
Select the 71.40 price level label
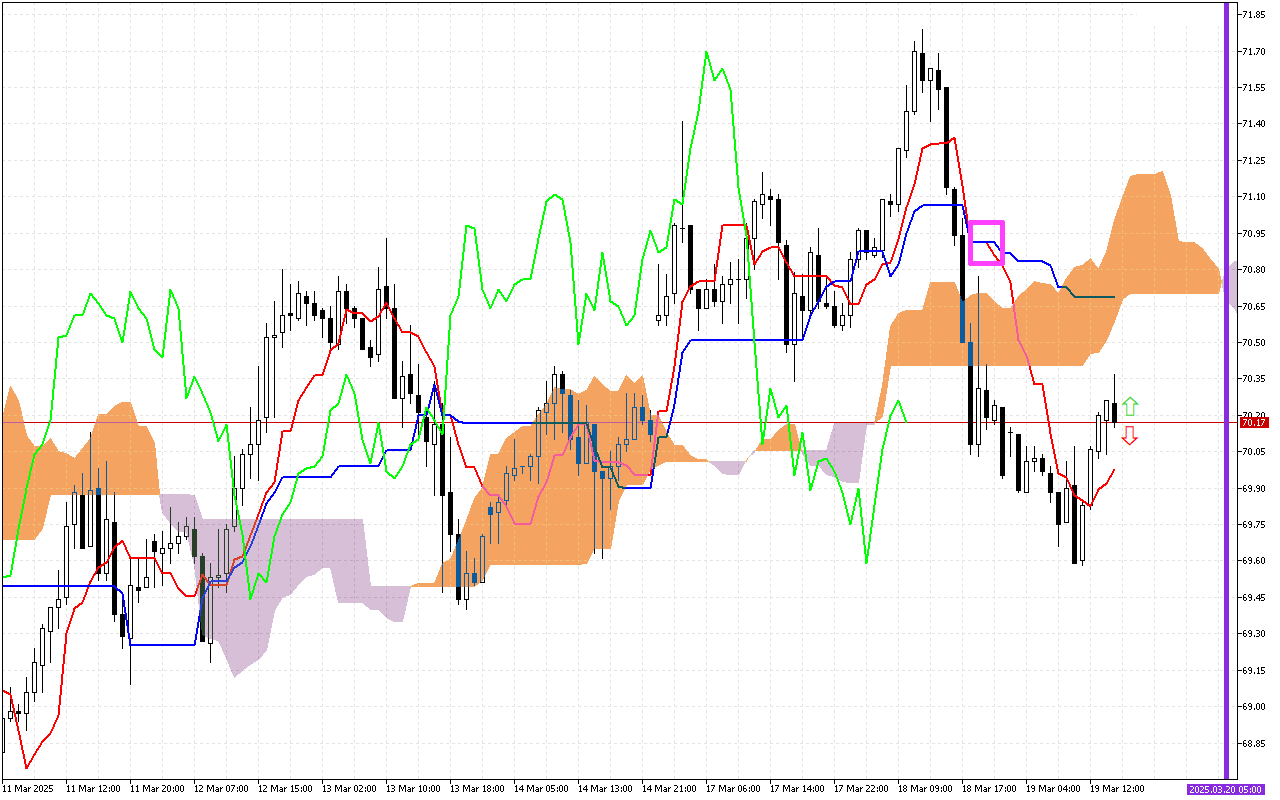point(1253,124)
